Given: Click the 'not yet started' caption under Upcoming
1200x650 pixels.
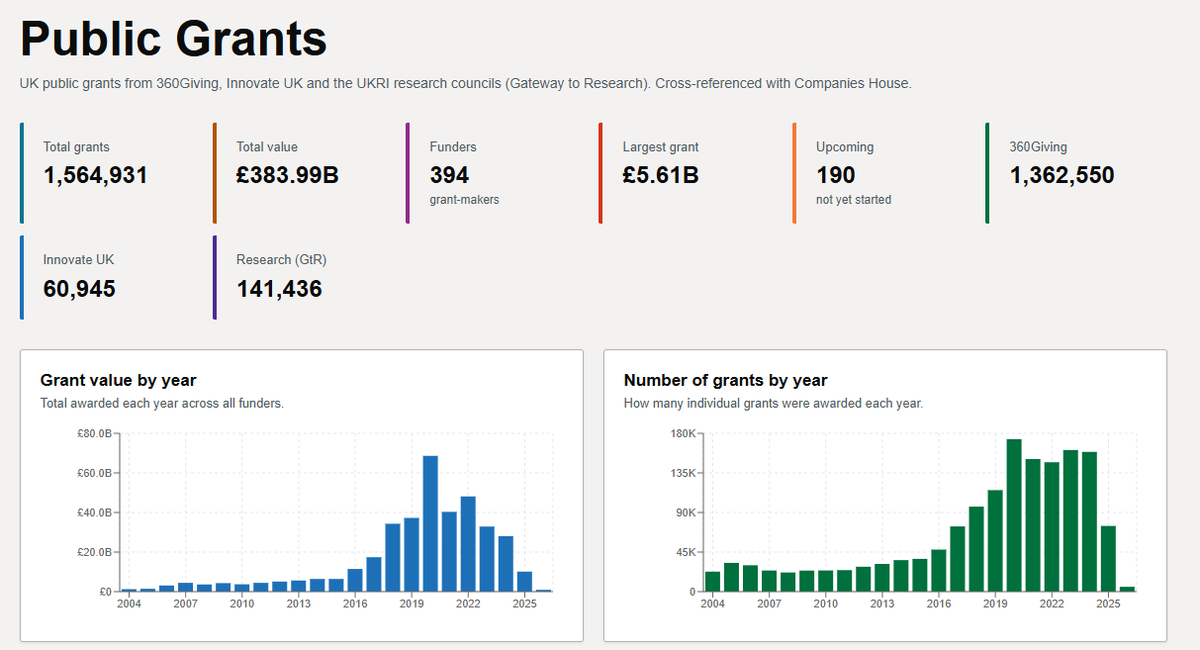Looking at the screenshot, I should [853, 200].
